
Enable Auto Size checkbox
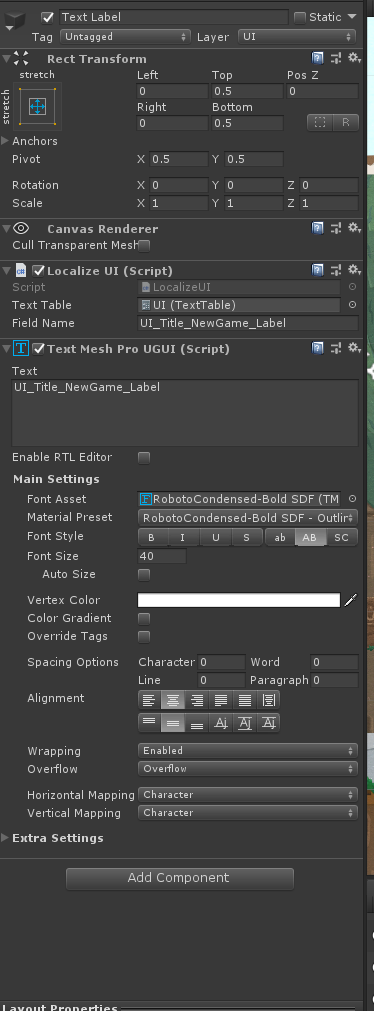144,574
